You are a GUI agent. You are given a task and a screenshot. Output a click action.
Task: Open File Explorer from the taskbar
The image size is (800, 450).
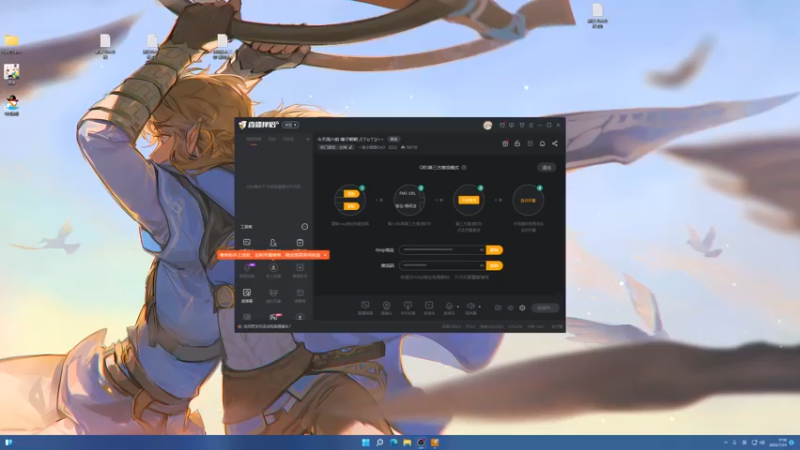click(407, 442)
